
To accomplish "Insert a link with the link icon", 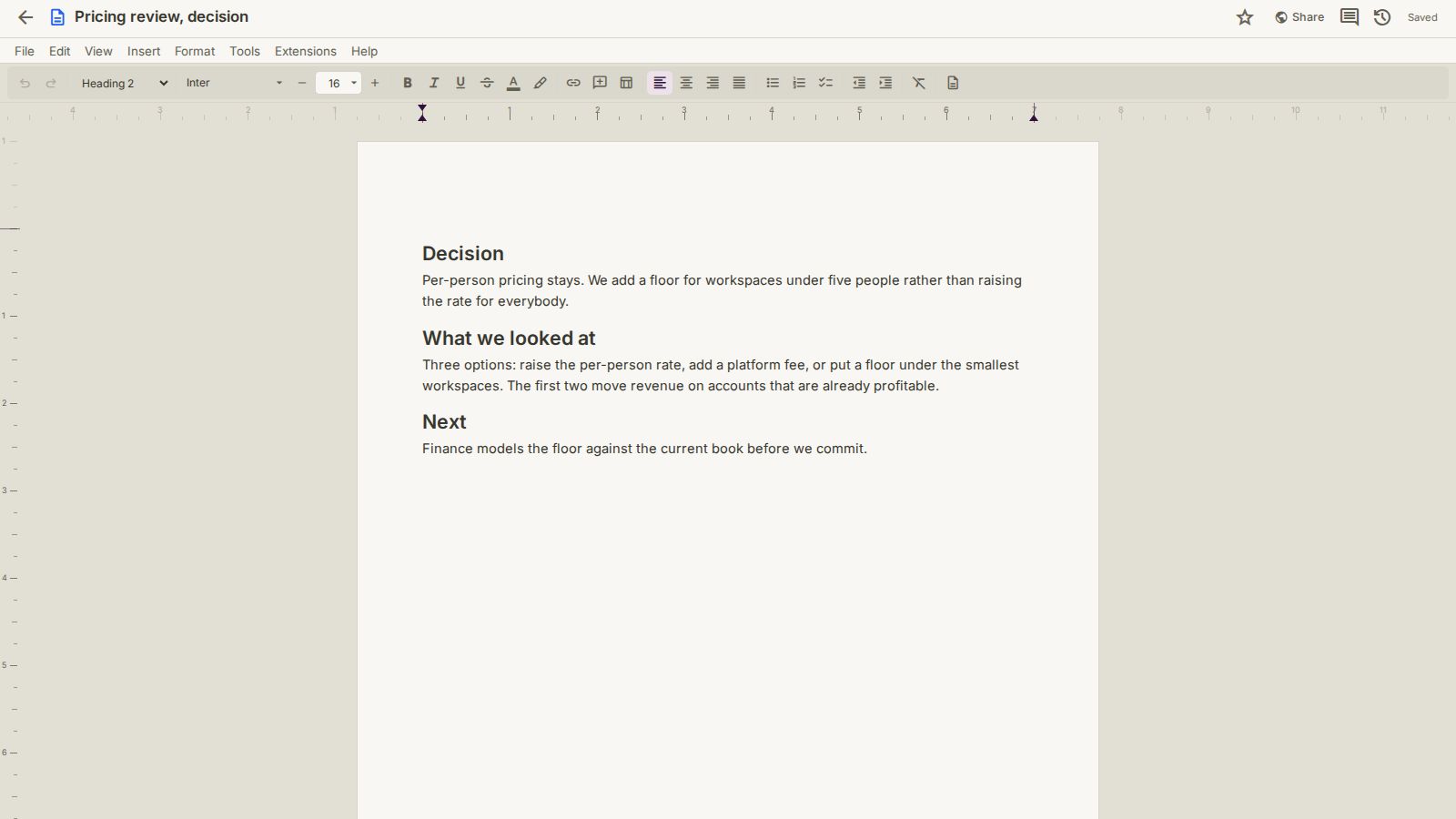I will click(x=573, y=83).
